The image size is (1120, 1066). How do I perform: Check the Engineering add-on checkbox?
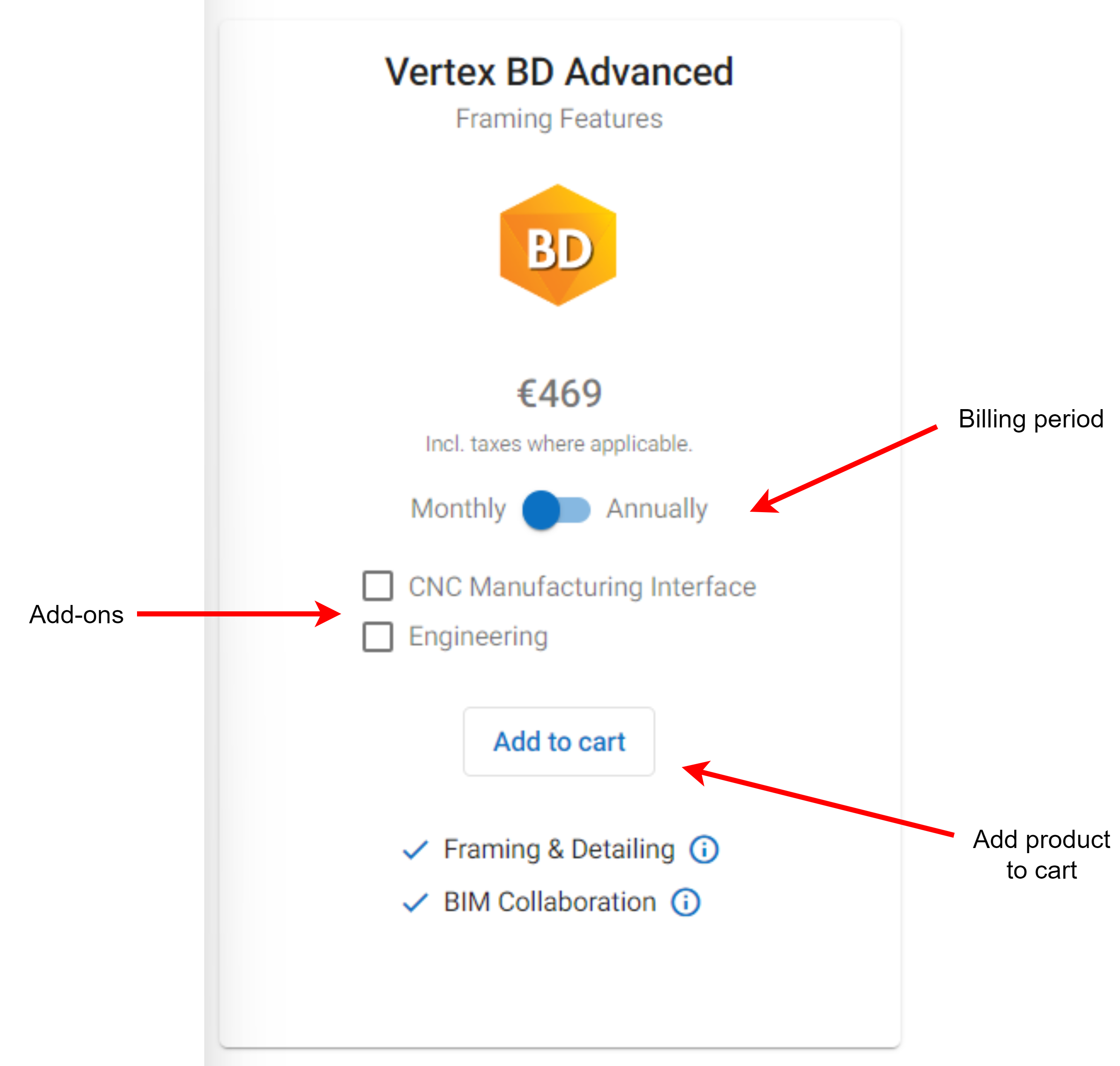tap(378, 636)
